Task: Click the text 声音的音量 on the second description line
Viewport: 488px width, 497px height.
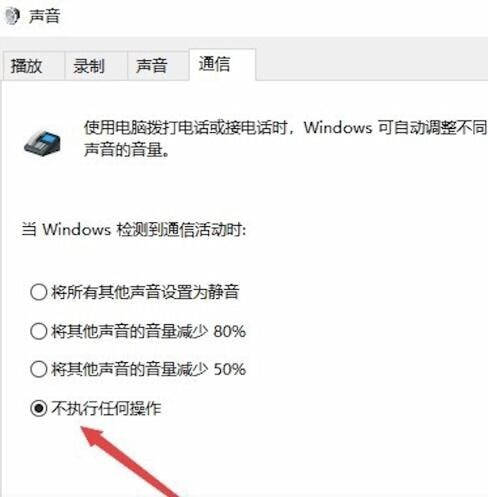Action: (x=123, y=149)
